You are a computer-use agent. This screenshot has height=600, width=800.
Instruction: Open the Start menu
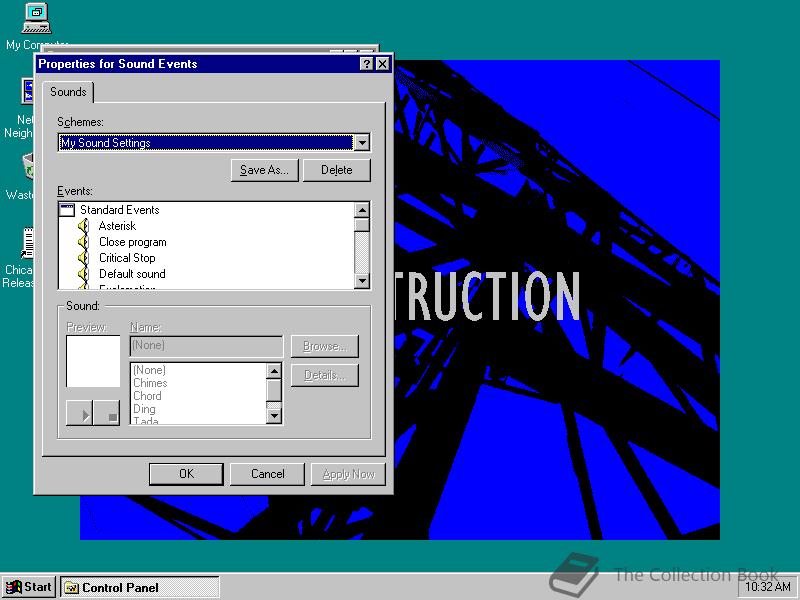[29, 587]
